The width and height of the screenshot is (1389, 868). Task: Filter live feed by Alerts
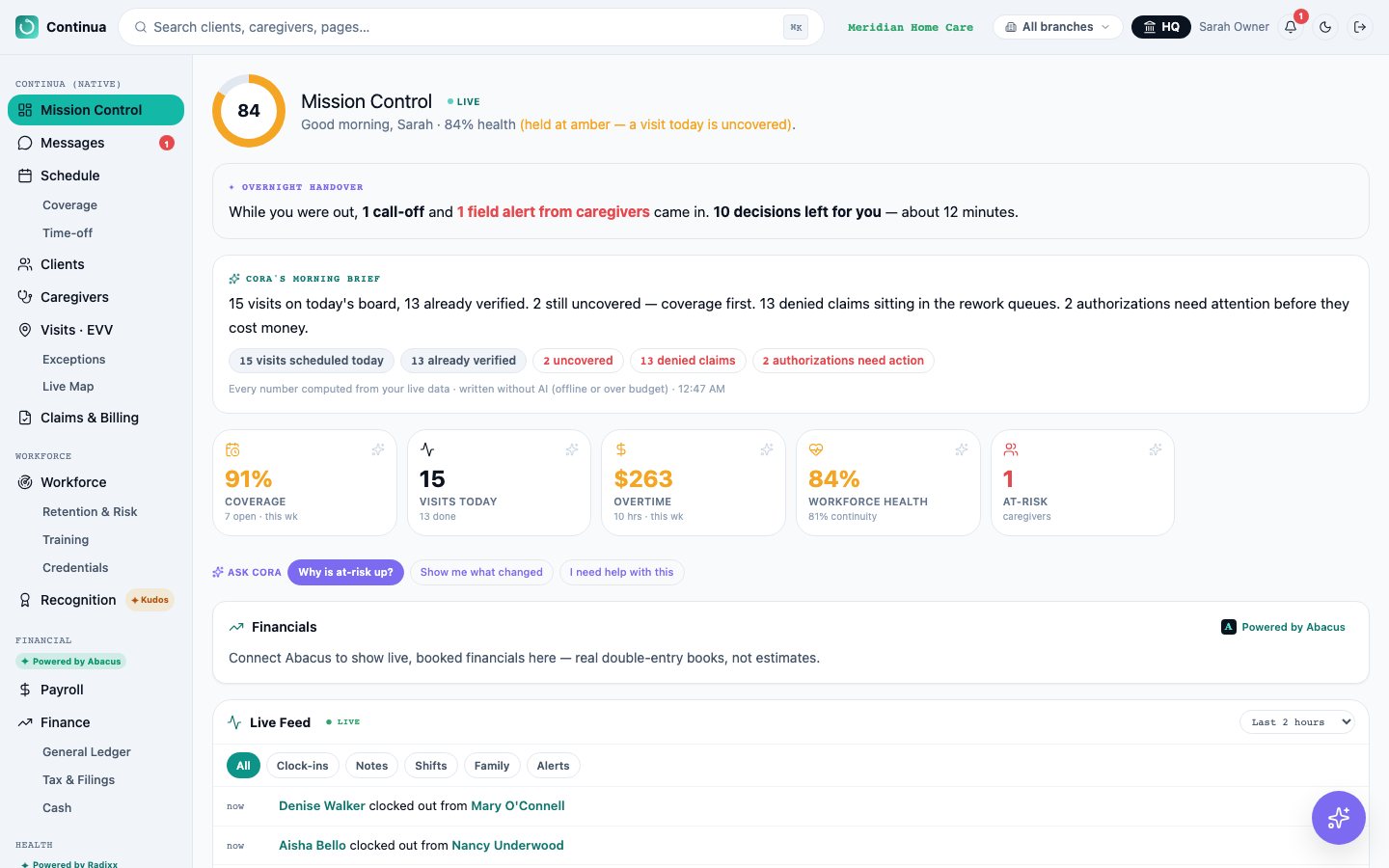(553, 766)
